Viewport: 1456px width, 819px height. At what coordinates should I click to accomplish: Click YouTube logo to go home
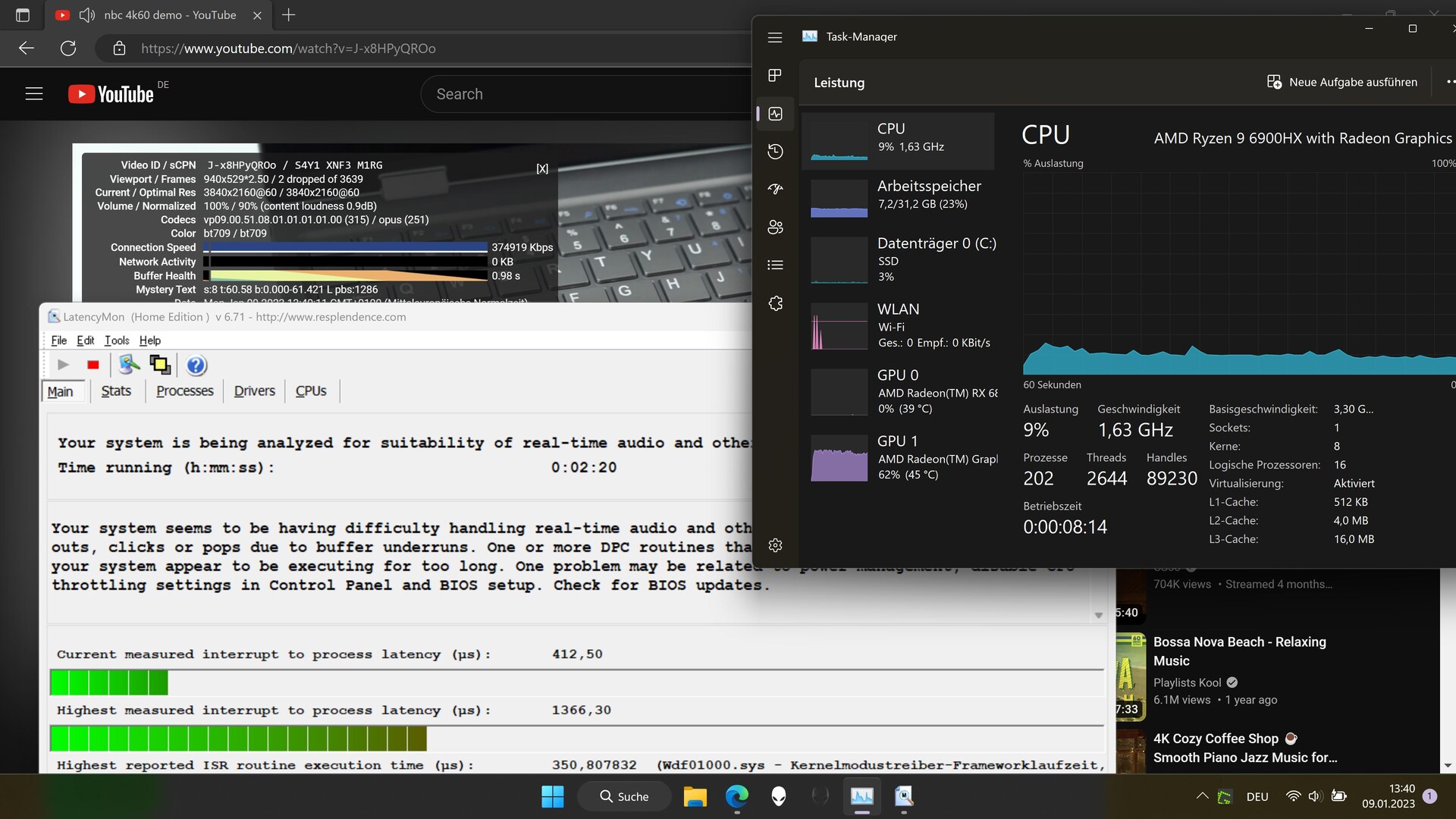(111, 94)
